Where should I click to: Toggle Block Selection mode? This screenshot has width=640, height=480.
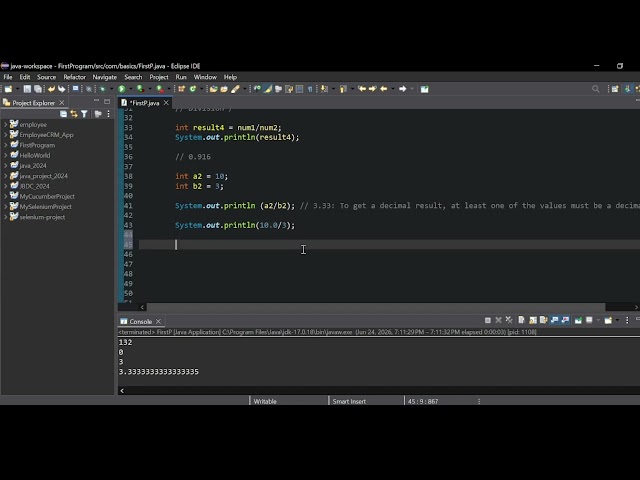[x=300, y=89]
